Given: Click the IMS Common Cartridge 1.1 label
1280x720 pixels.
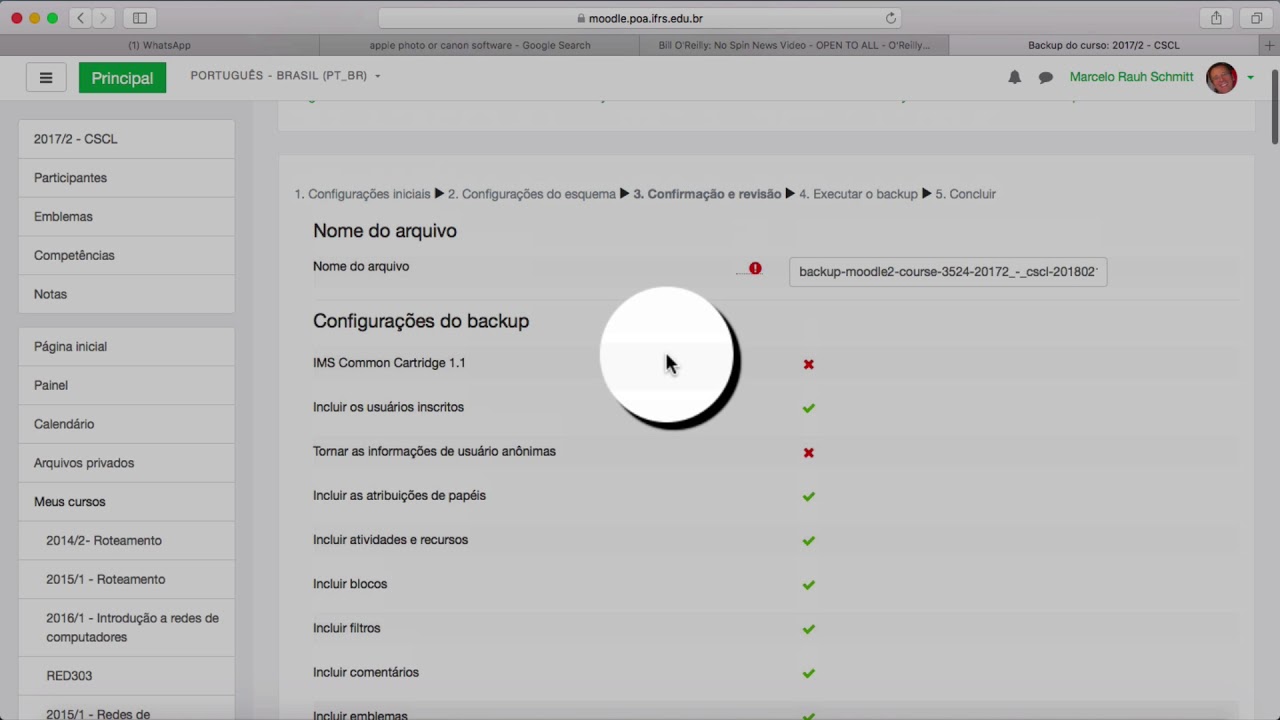Looking at the screenshot, I should pyautogui.click(x=389, y=363).
